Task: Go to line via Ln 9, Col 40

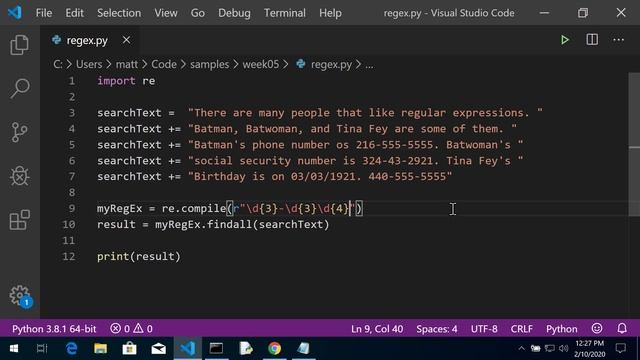Action: (x=377, y=329)
